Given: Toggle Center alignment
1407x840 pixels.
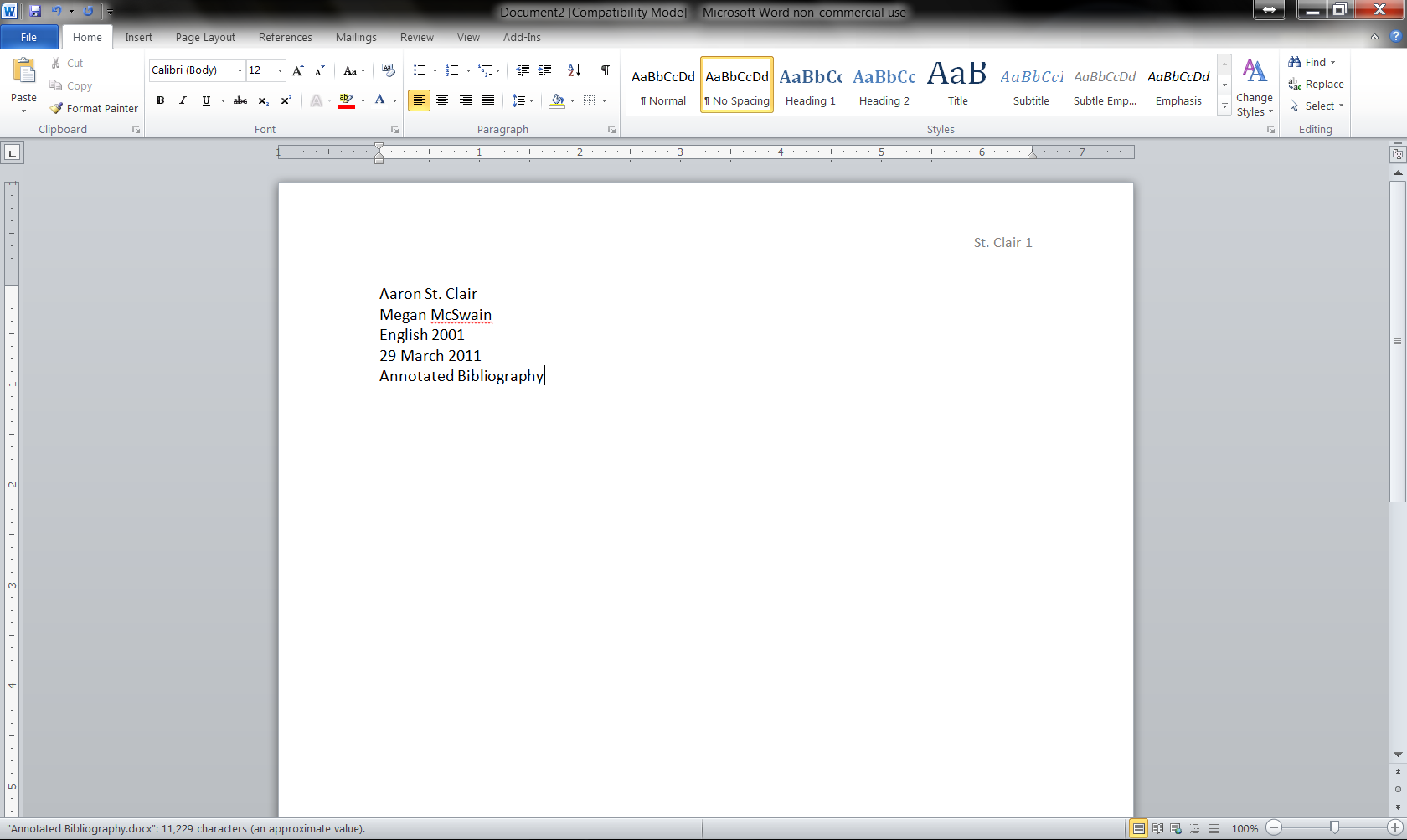Looking at the screenshot, I should (x=442, y=100).
